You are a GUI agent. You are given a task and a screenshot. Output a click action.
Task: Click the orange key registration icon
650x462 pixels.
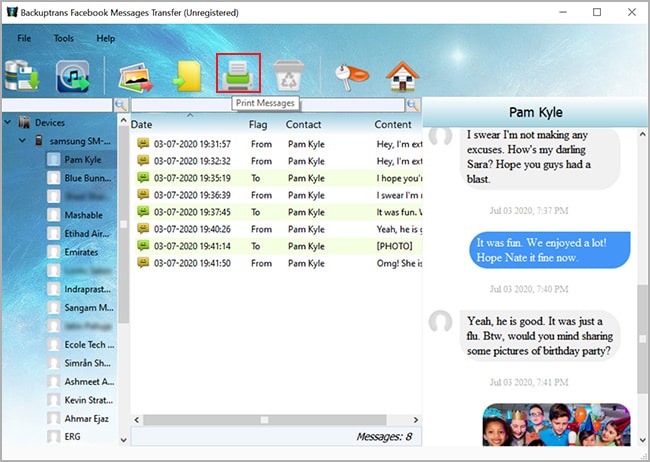(x=351, y=76)
